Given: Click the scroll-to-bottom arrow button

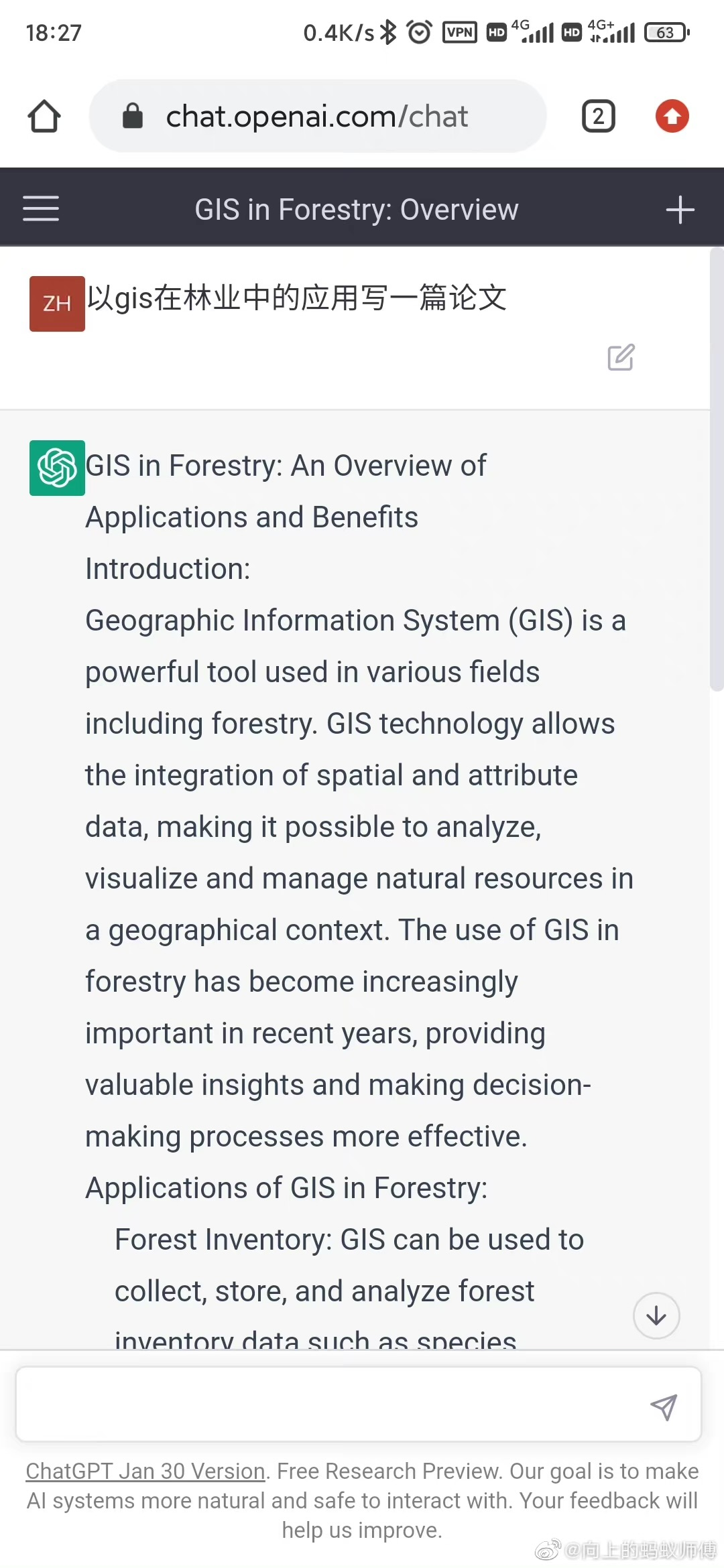Looking at the screenshot, I should [x=656, y=1315].
